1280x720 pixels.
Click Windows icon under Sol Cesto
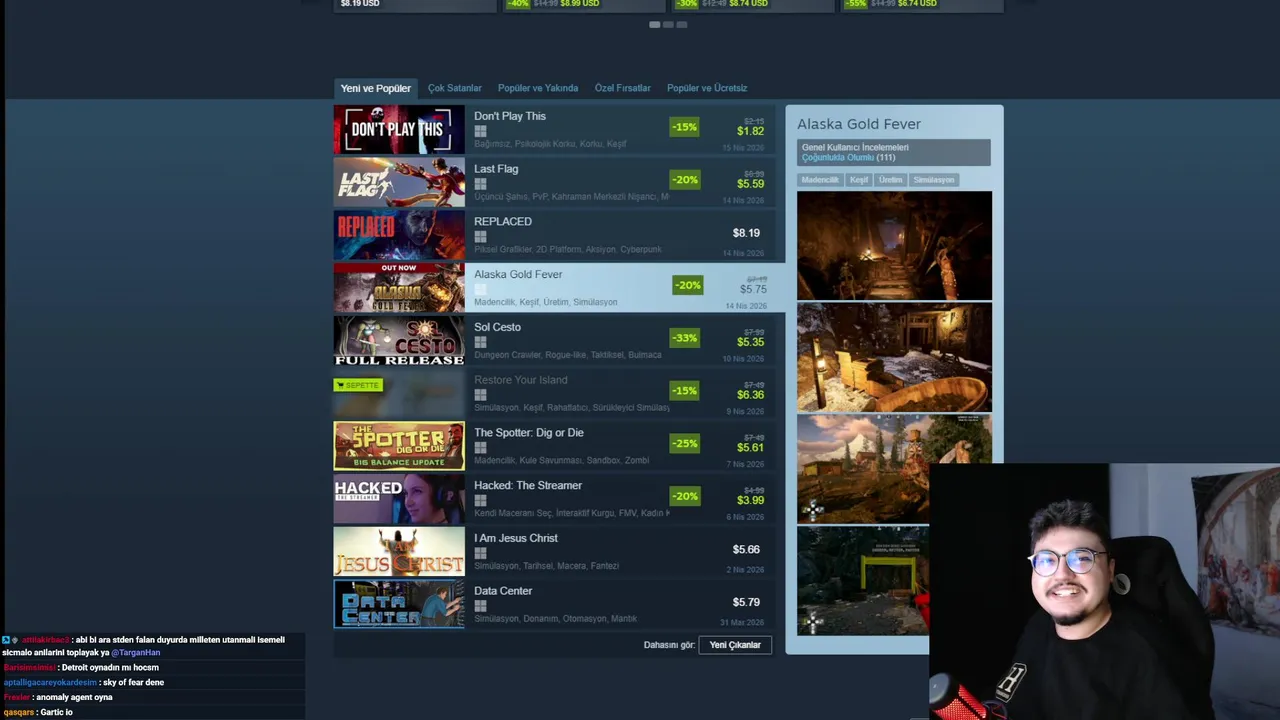click(480, 342)
